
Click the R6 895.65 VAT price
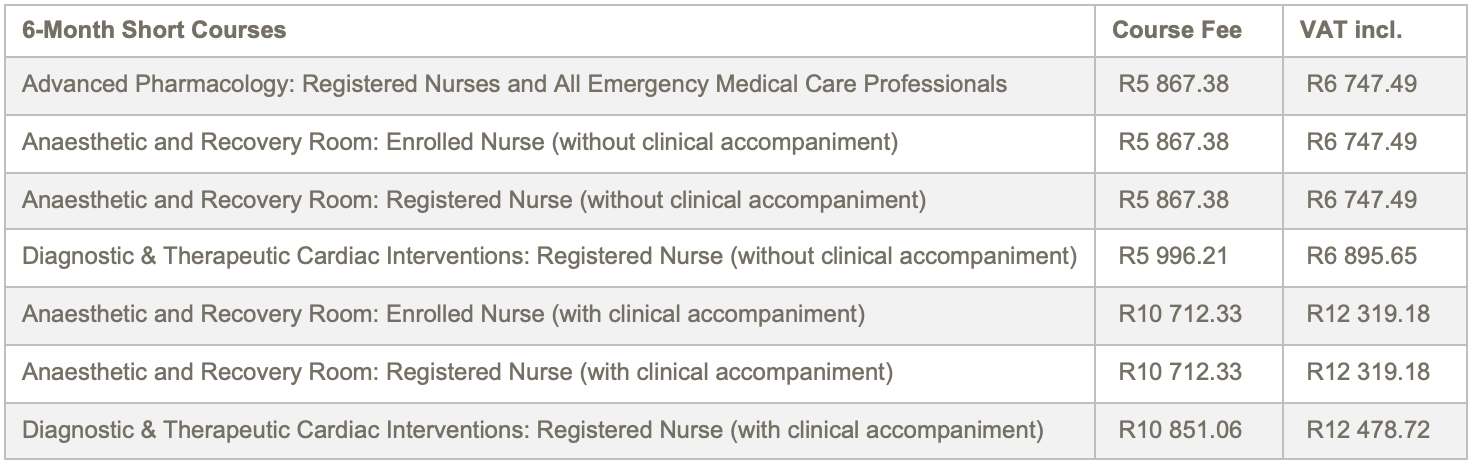(x=1361, y=257)
